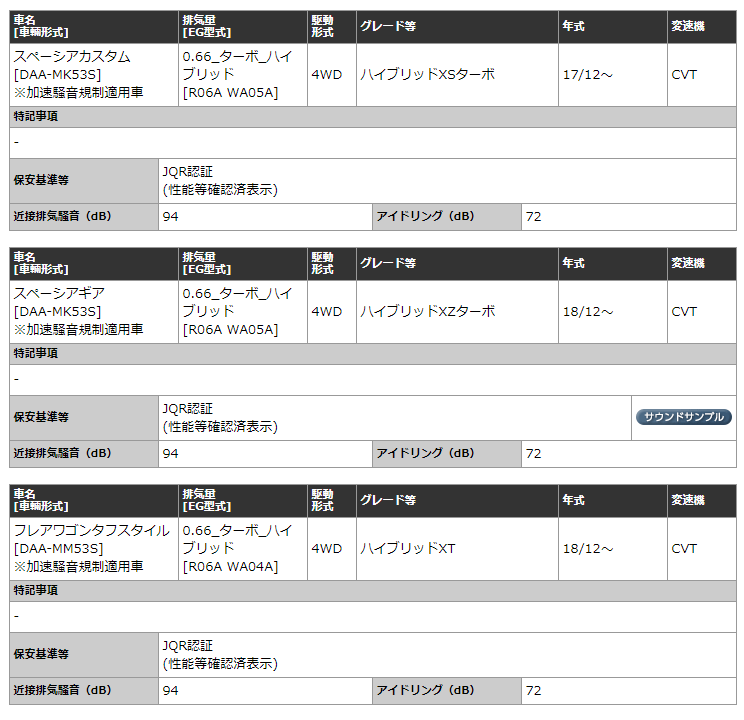Click the フレアワゴンタフスタイル car name
Screen dimensions: 744x720
point(92,531)
